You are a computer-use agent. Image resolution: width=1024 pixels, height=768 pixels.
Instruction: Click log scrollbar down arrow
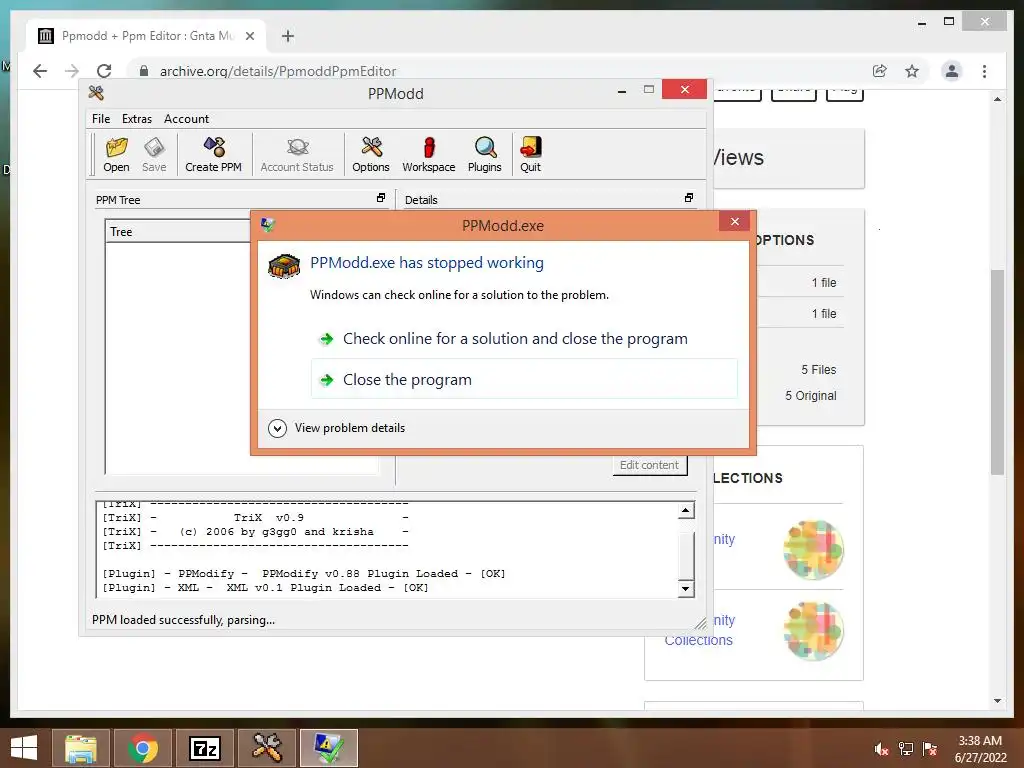point(685,588)
